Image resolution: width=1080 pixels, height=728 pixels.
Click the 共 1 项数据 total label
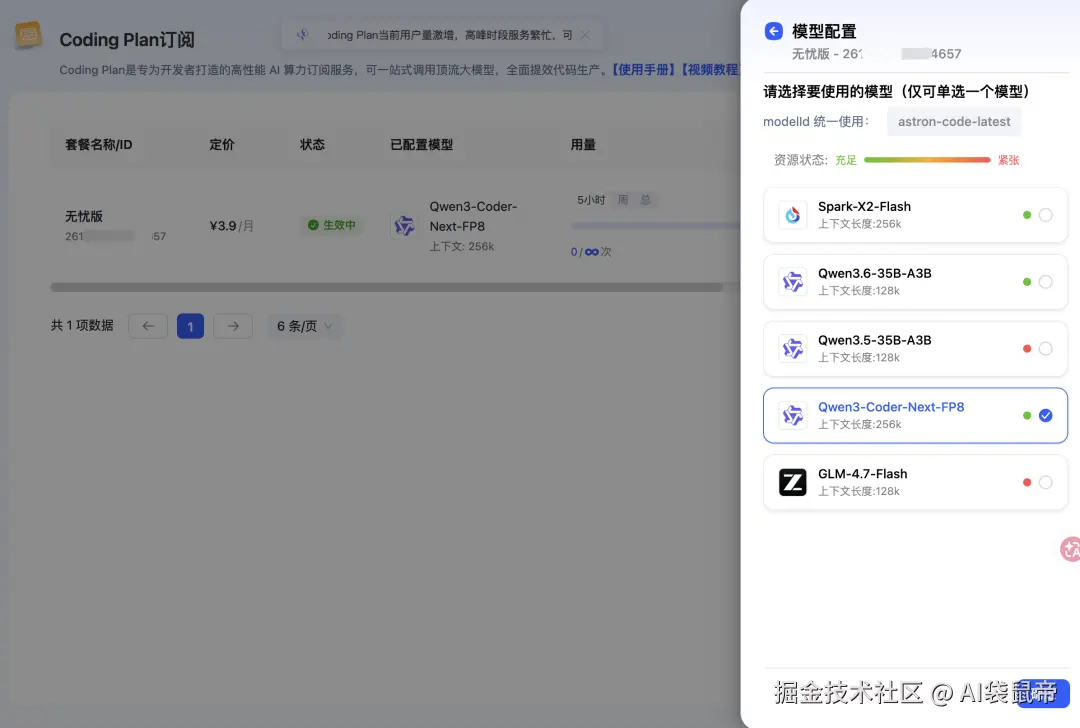coord(82,325)
